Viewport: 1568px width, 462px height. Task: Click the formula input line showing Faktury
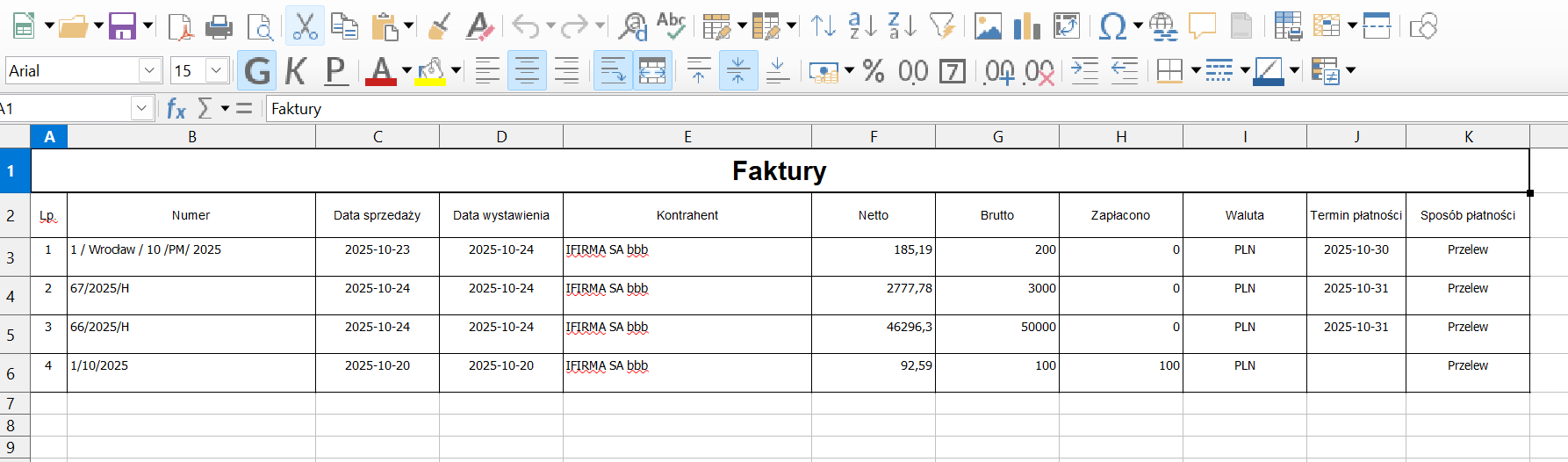(790, 109)
